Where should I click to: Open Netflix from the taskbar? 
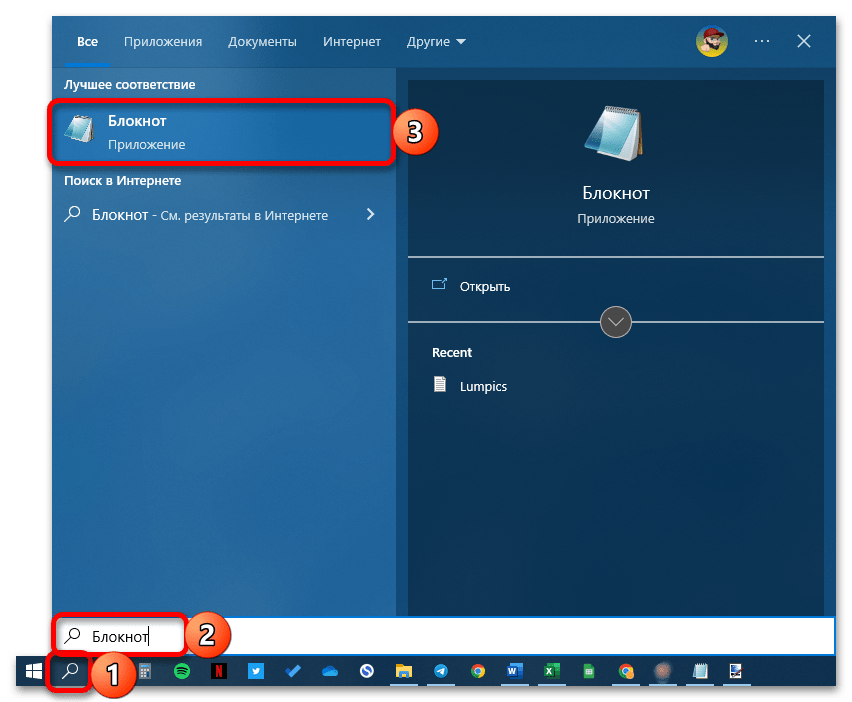[x=219, y=672]
